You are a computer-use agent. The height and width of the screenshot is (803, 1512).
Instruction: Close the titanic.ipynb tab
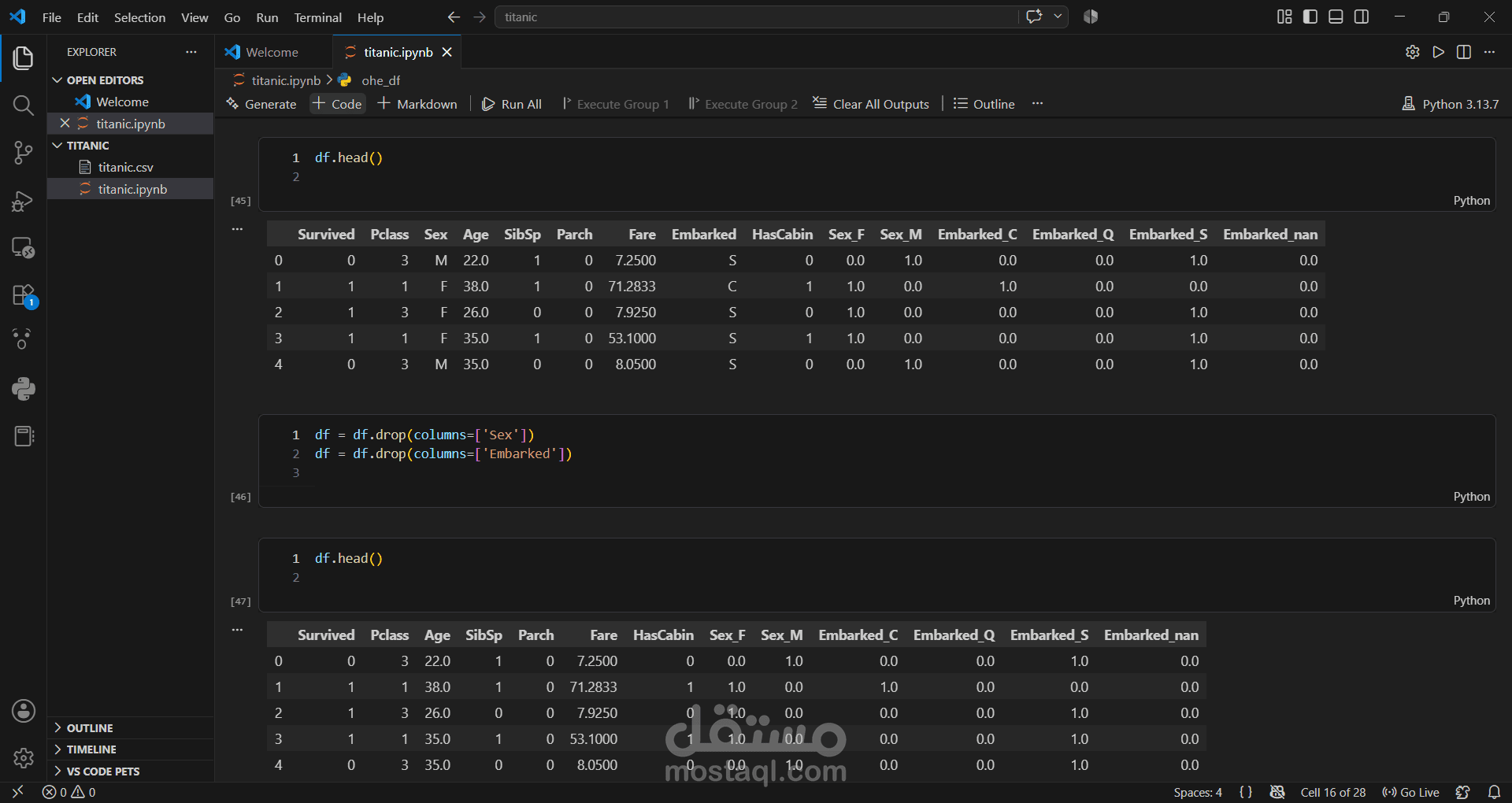pos(447,52)
